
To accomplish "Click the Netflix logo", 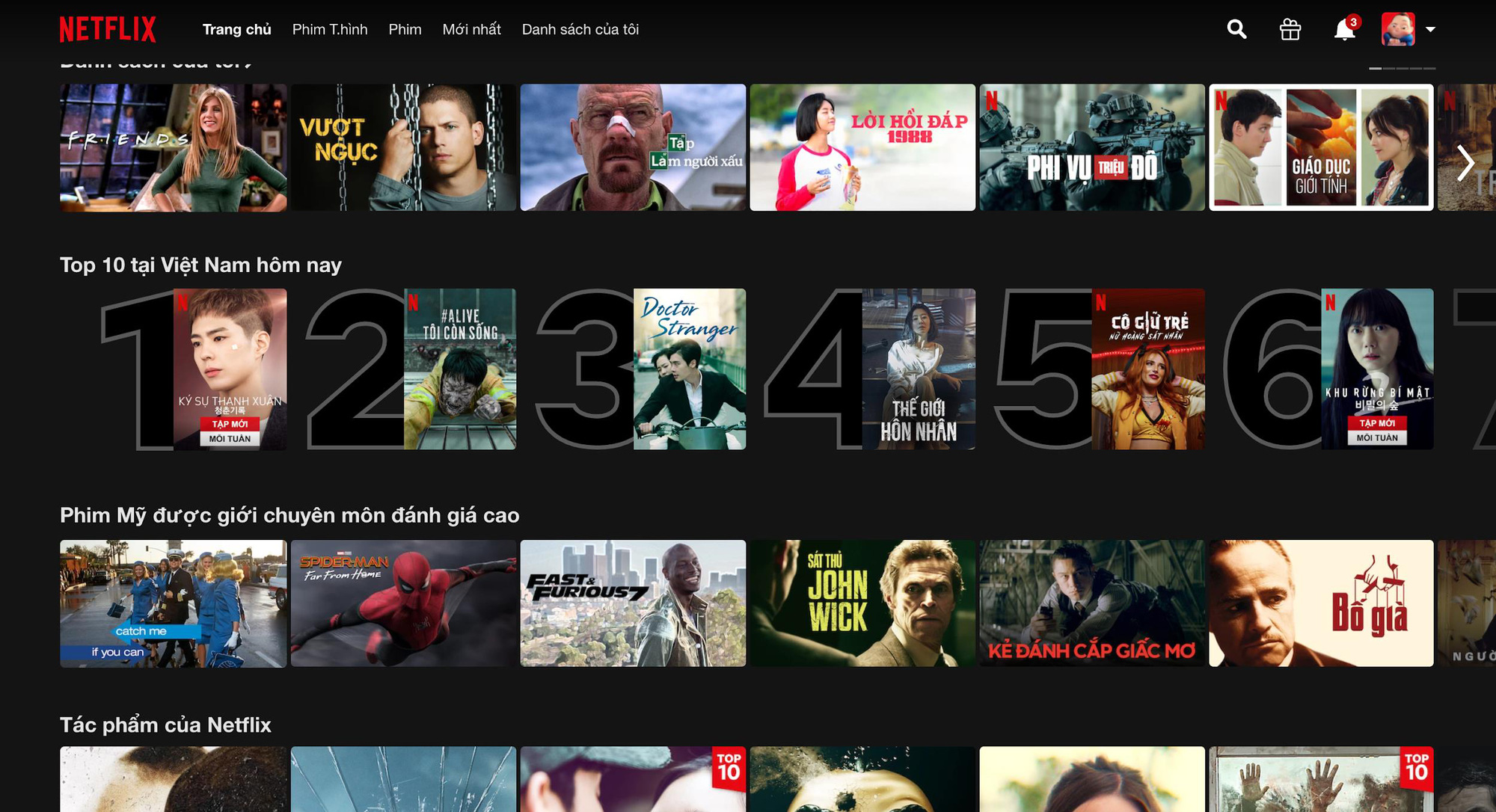I will tap(108, 29).
